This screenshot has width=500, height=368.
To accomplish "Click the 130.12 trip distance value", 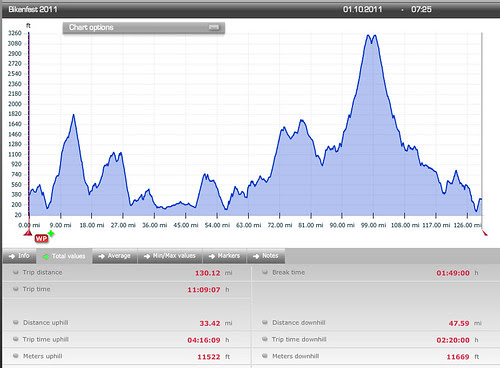I will tap(207, 273).
